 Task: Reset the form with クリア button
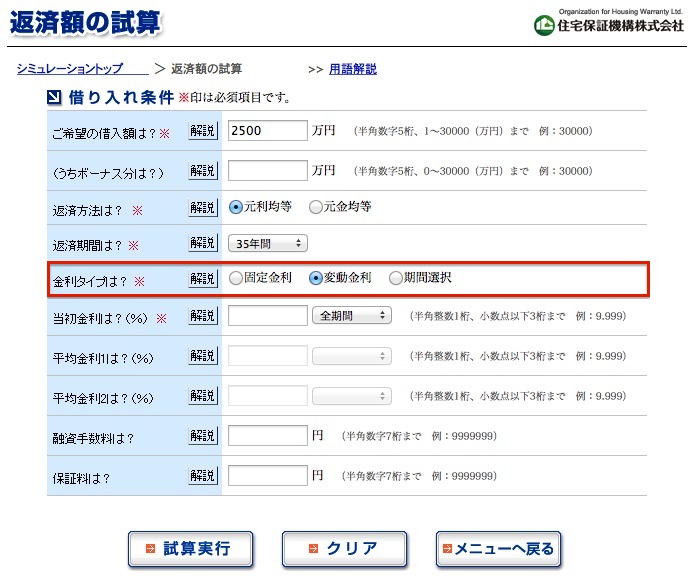(x=344, y=549)
